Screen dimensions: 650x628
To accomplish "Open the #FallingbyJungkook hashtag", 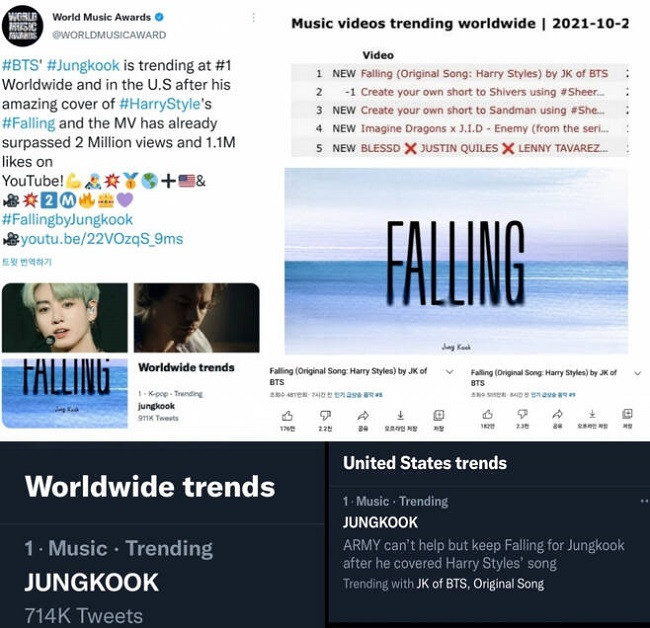I will 68,219.
